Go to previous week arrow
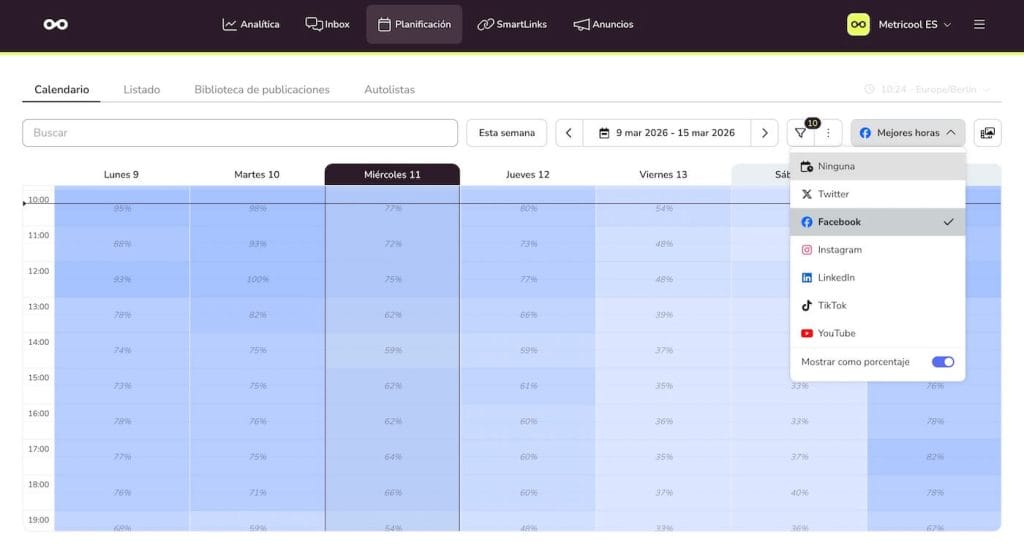This screenshot has width=1024, height=554. click(569, 133)
